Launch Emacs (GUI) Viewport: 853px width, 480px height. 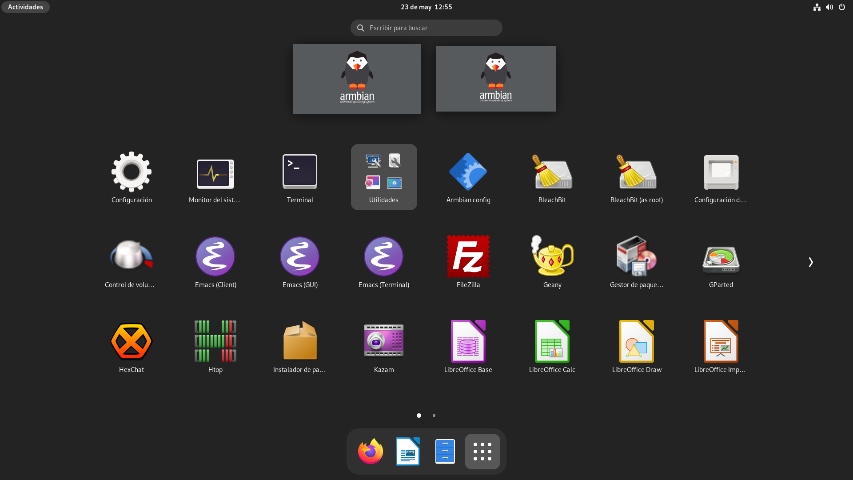pos(300,262)
